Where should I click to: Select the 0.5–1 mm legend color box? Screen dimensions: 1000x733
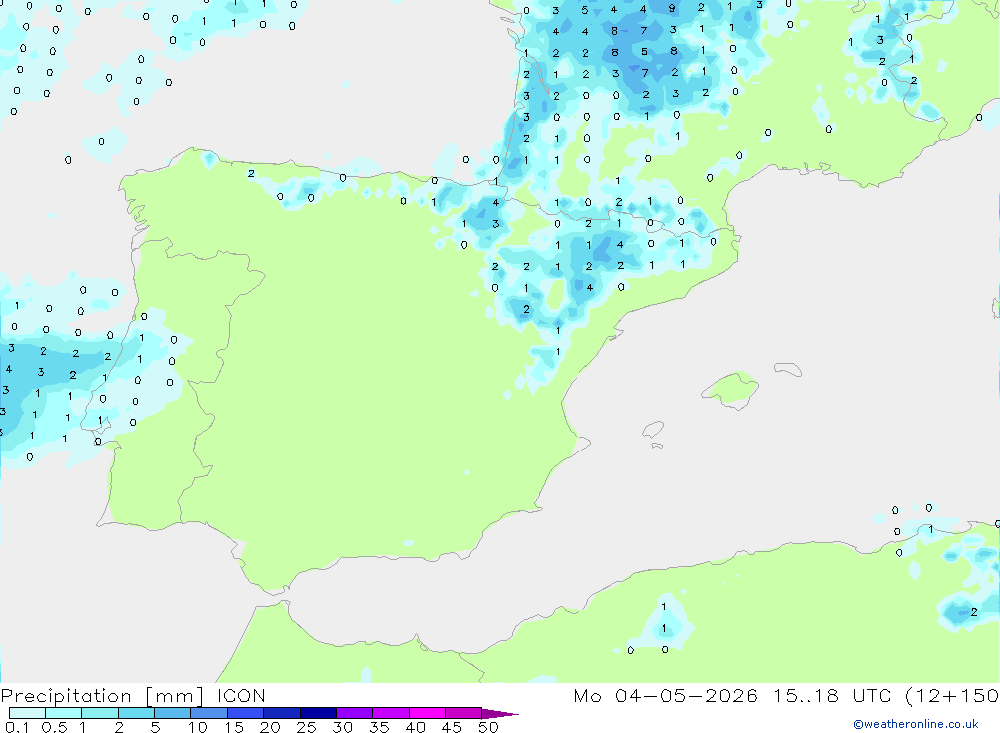[x=64, y=713]
